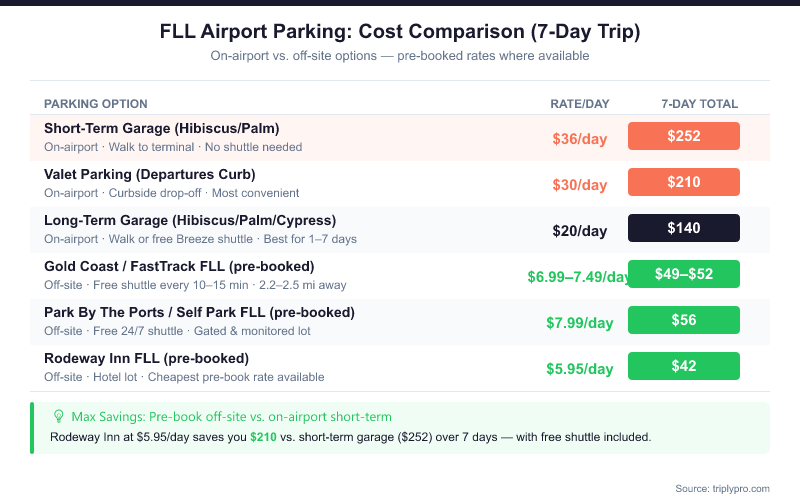Click the lightbulb icon beside Max Savings
800x500 pixels.
pyautogui.click(x=58, y=416)
